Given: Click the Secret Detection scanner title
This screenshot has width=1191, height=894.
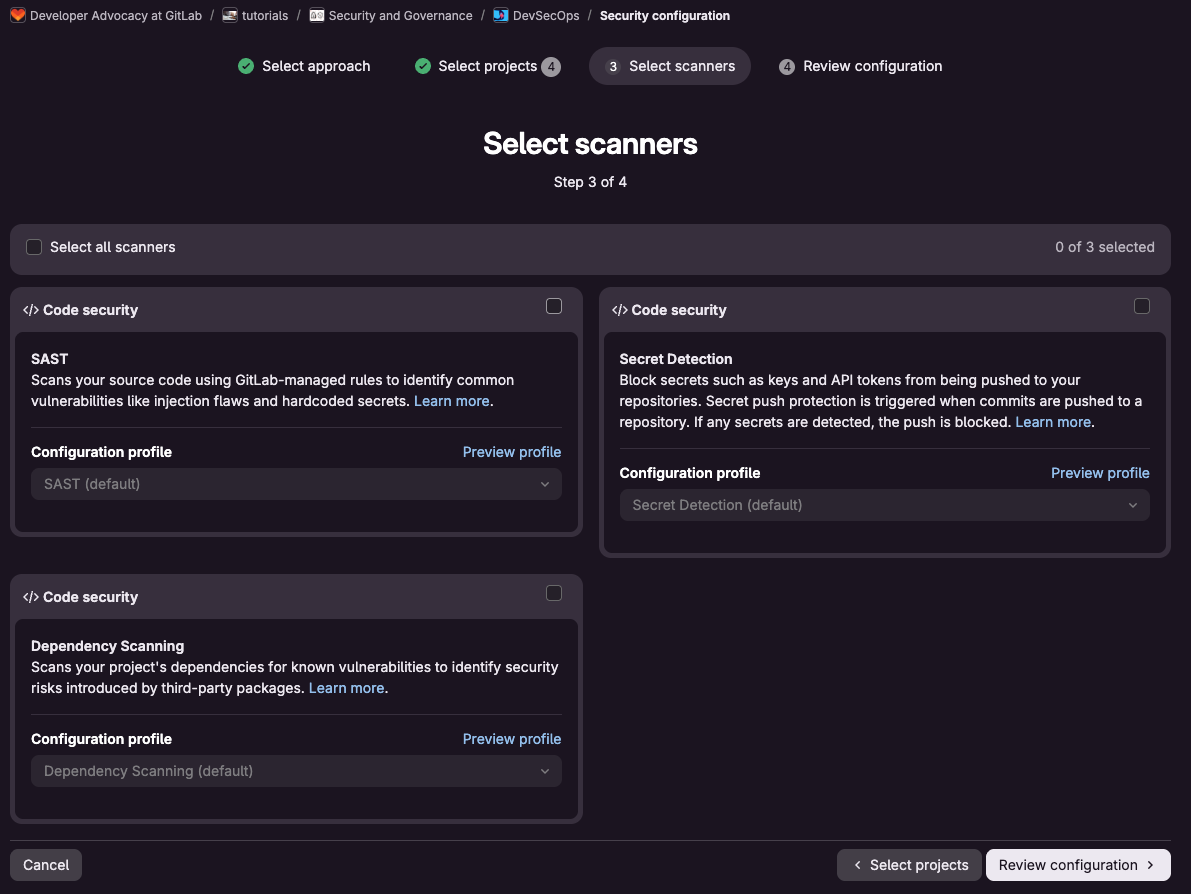Looking at the screenshot, I should [x=675, y=359].
